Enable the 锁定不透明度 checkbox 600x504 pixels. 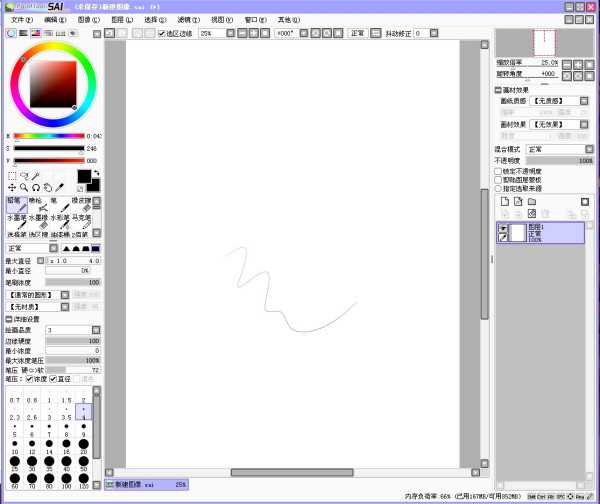(499, 170)
